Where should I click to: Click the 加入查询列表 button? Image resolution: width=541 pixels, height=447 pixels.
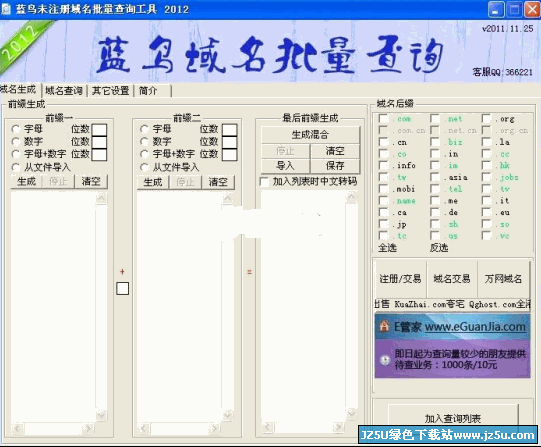coord(453,418)
